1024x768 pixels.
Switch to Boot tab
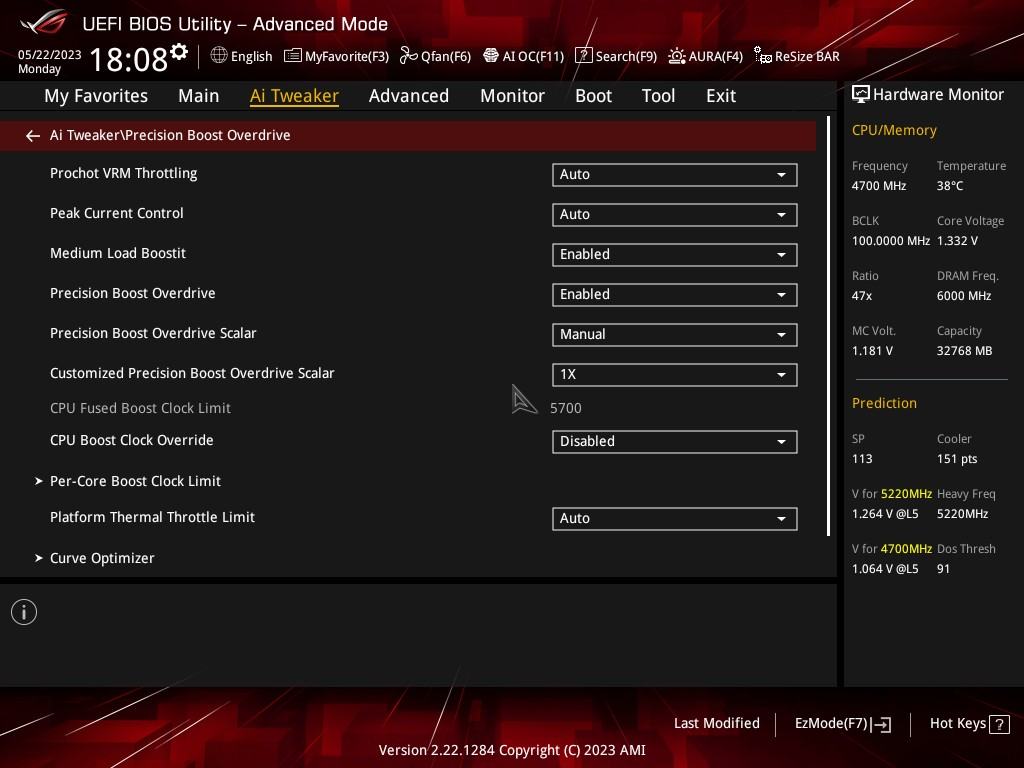(593, 96)
